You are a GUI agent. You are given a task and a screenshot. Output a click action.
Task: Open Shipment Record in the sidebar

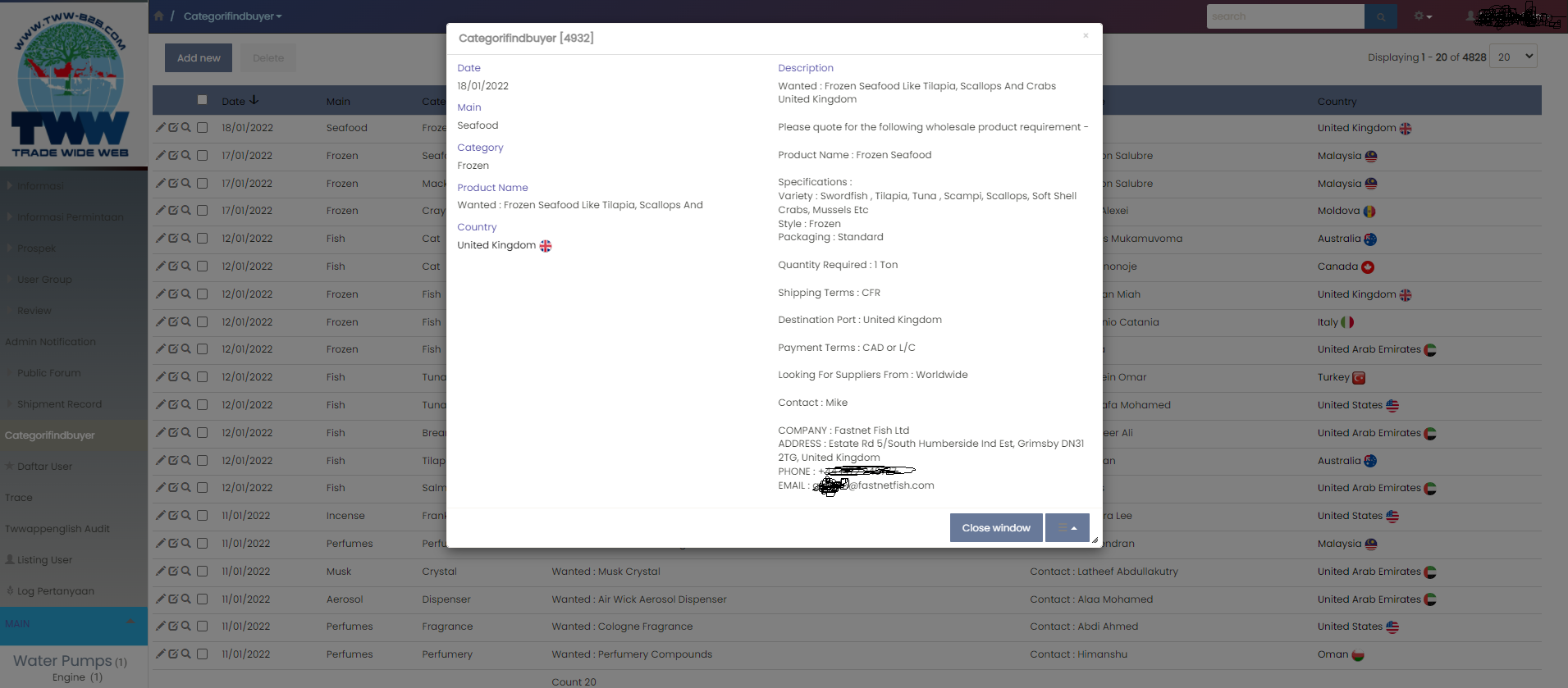click(x=59, y=404)
